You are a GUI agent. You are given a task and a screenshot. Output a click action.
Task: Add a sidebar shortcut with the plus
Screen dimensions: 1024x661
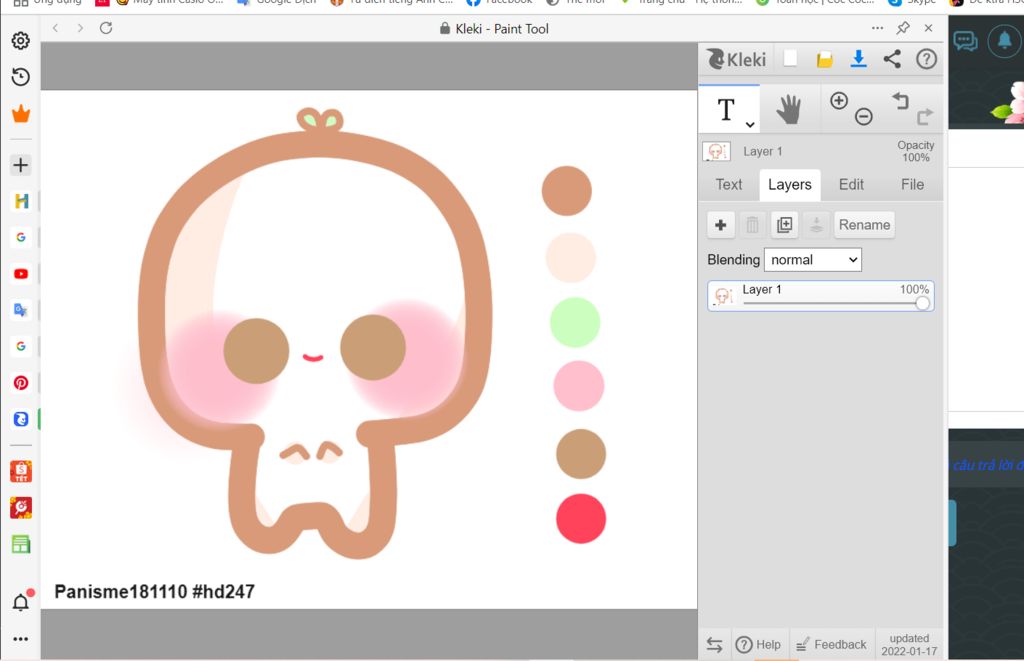21,165
